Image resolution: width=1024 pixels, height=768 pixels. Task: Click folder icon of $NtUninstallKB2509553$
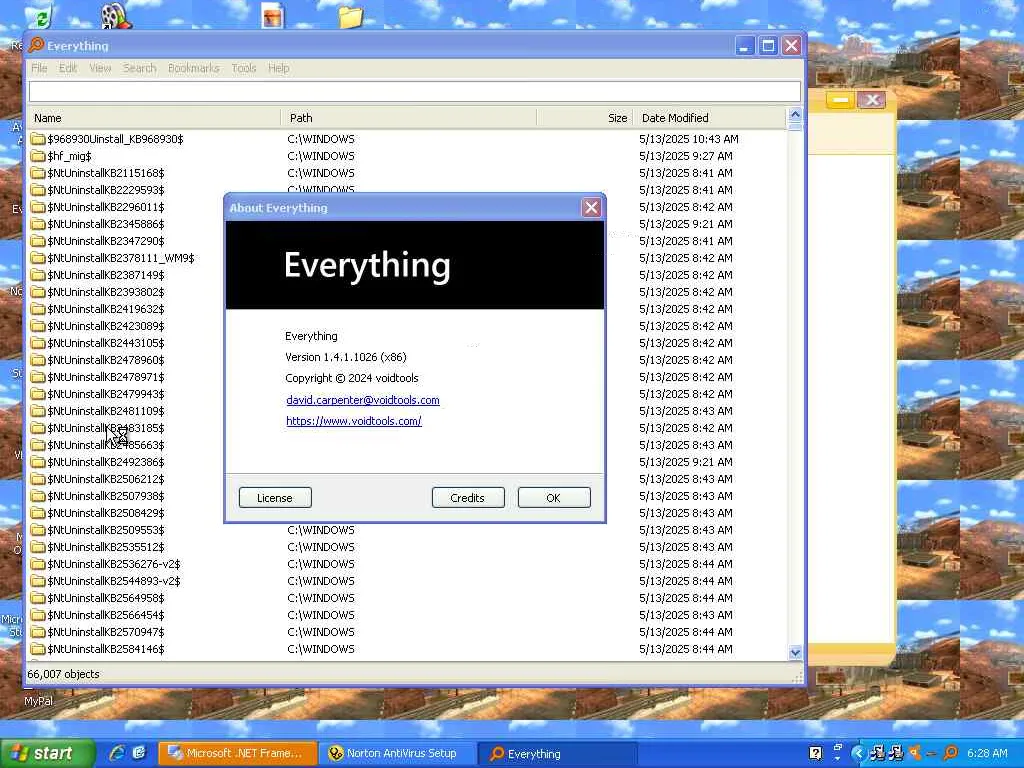(38, 530)
